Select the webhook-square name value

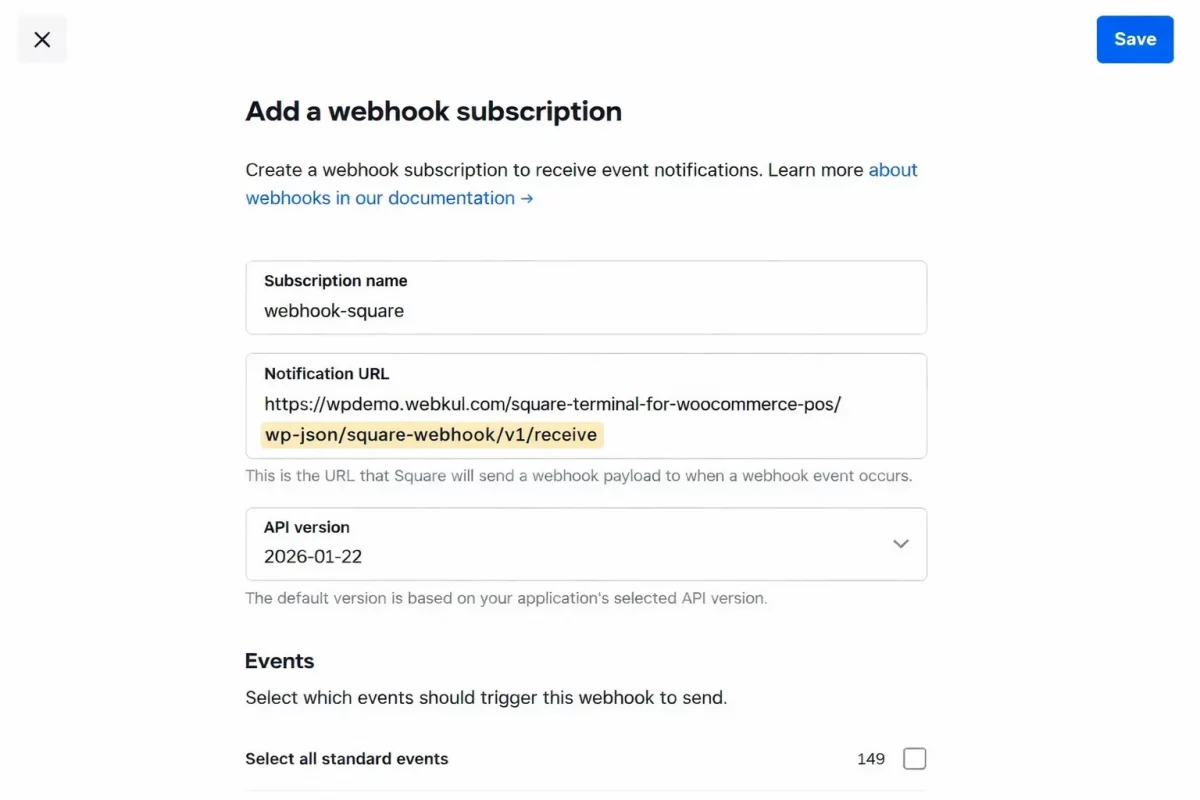point(333,311)
